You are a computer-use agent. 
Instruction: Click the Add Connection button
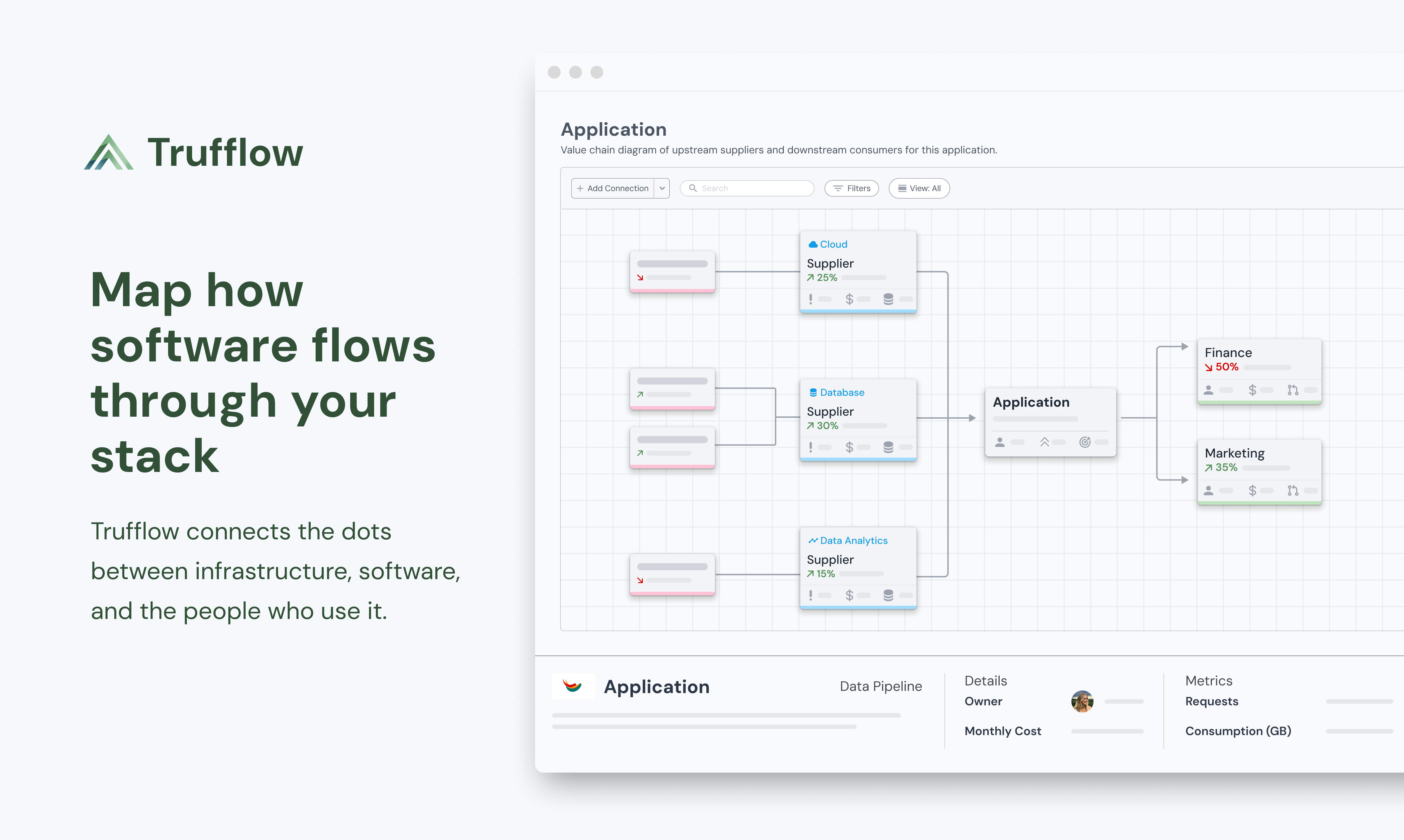click(x=612, y=188)
